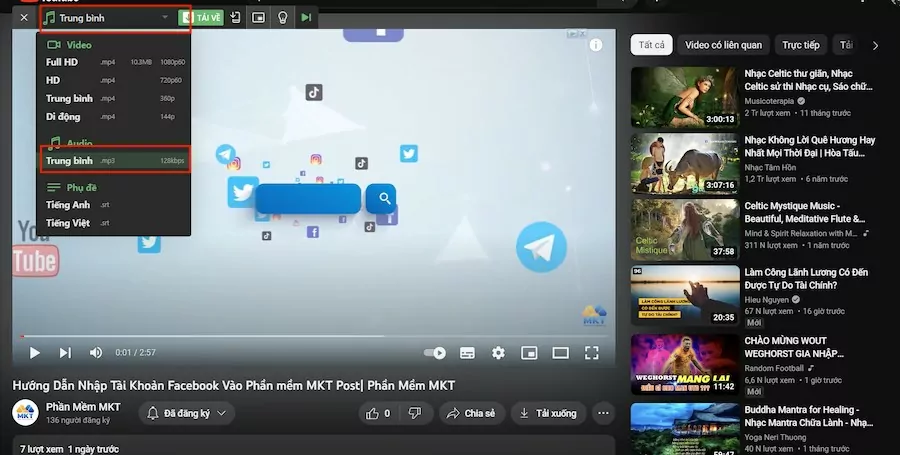The image size is (900, 455).
Task: Click the video progress bar
Action: 313,336
